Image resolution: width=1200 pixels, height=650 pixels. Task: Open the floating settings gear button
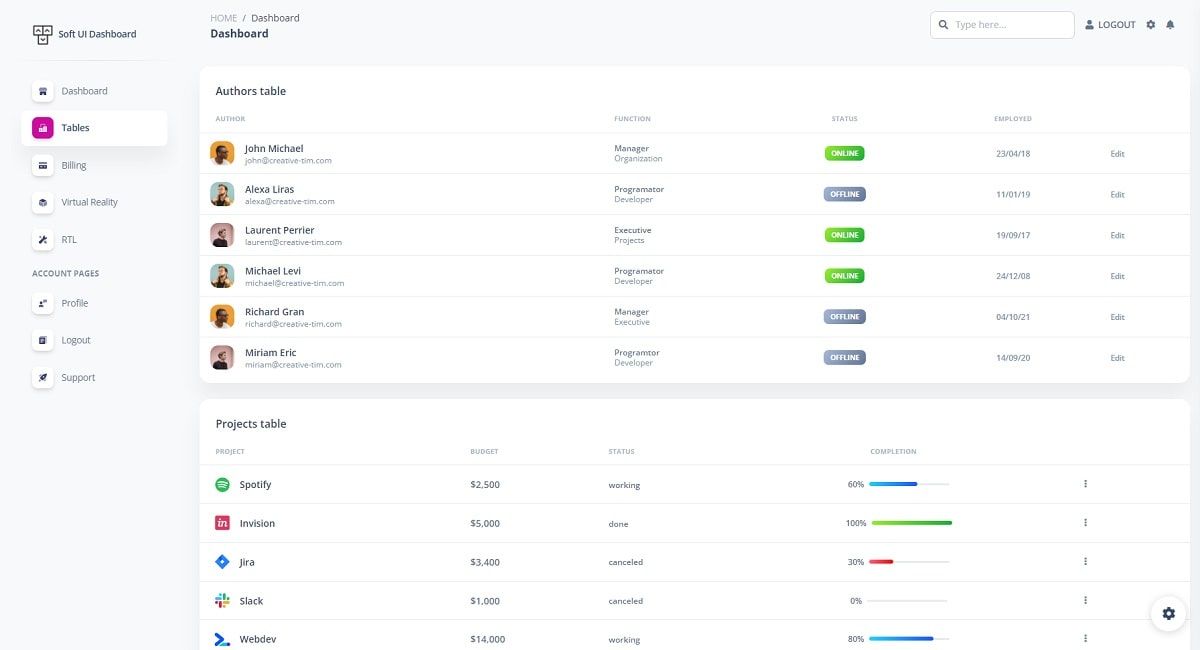point(1168,613)
